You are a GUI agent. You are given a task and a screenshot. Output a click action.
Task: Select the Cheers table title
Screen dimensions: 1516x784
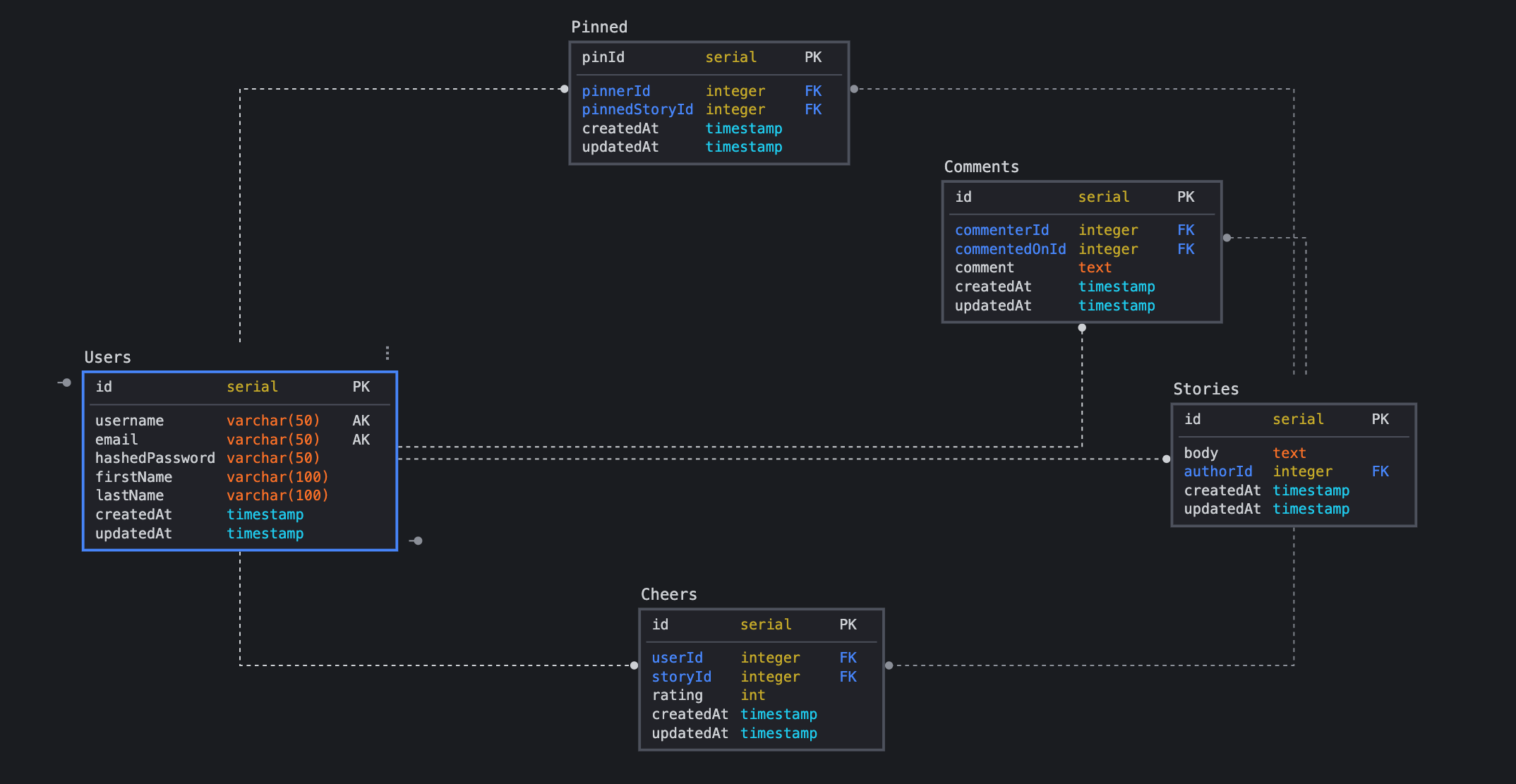click(668, 594)
